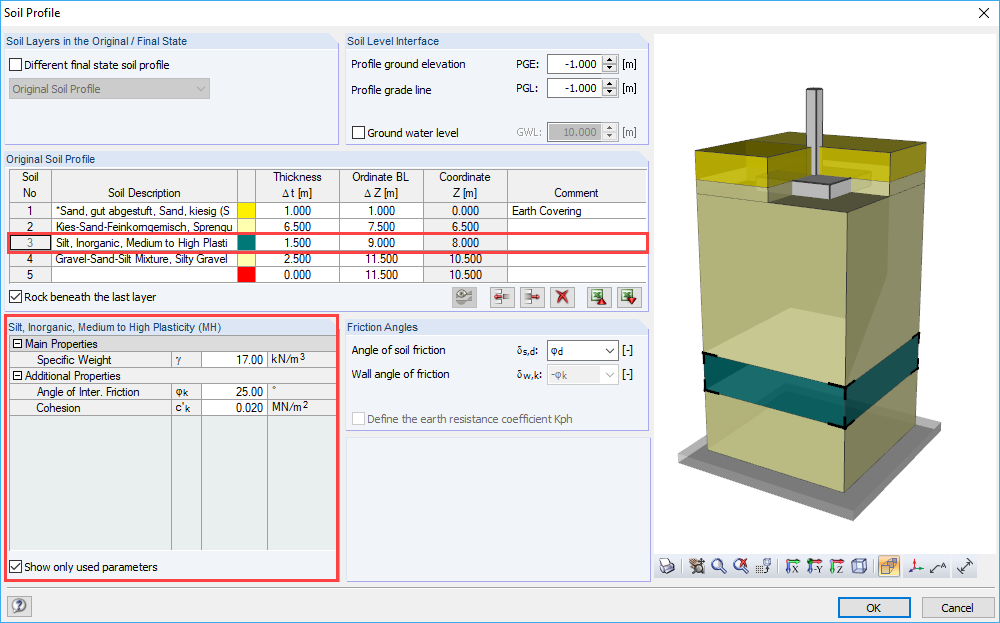The height and width of the screenshot is (623, 1000).
Task: Set view in X direction
Action: pyautogui.click(x=793, y=566)
